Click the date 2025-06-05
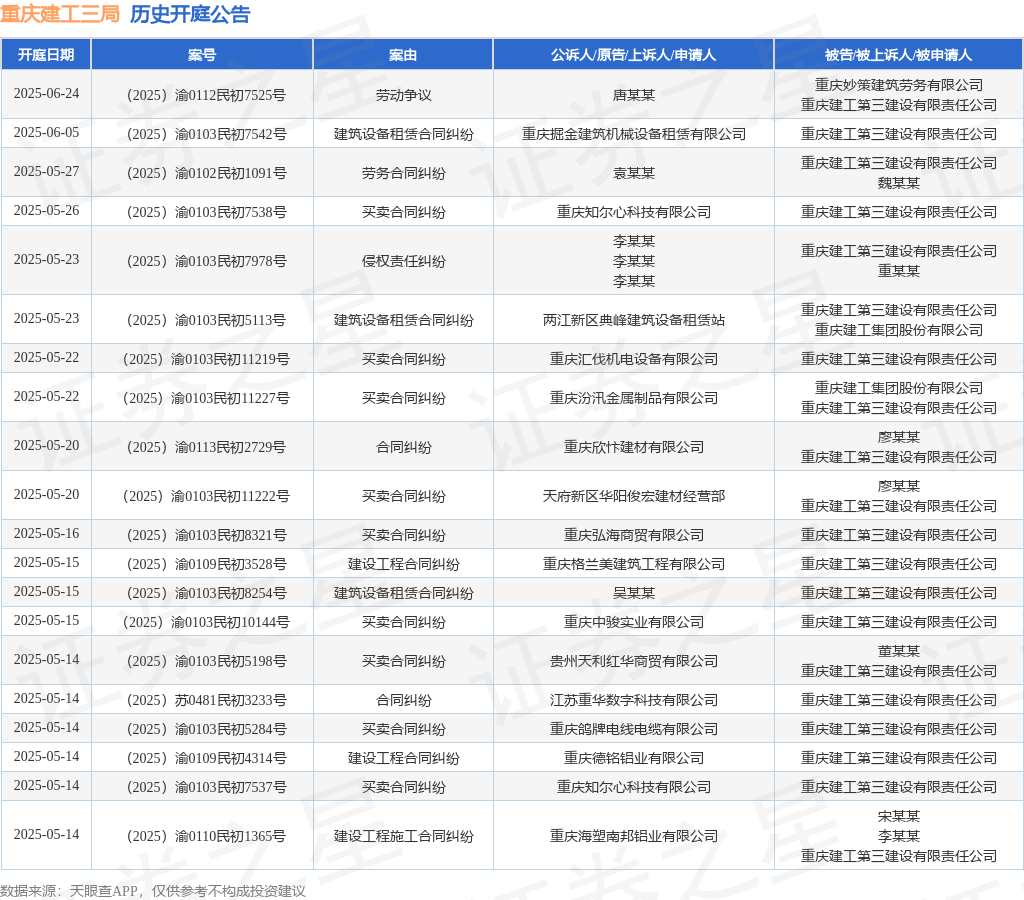 pyautogui.click(x=46, y=133)
